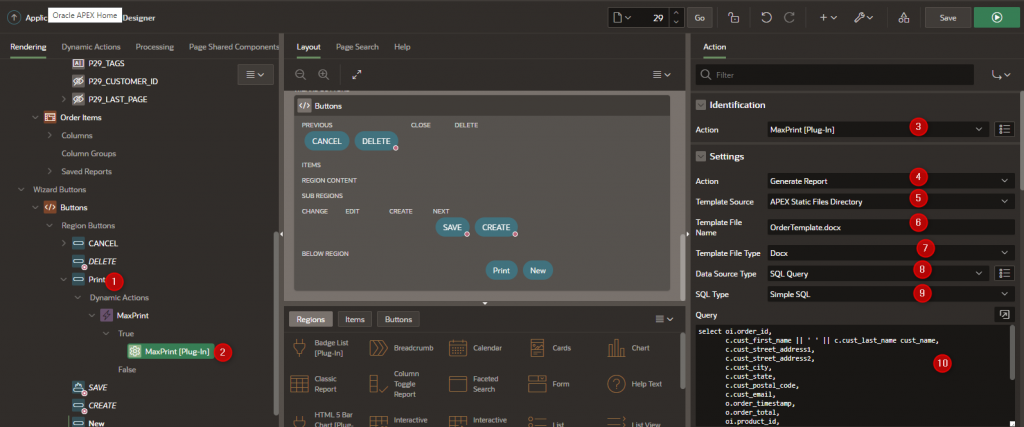
Task: Zoom out the layout view
Action: pos(301,75)
